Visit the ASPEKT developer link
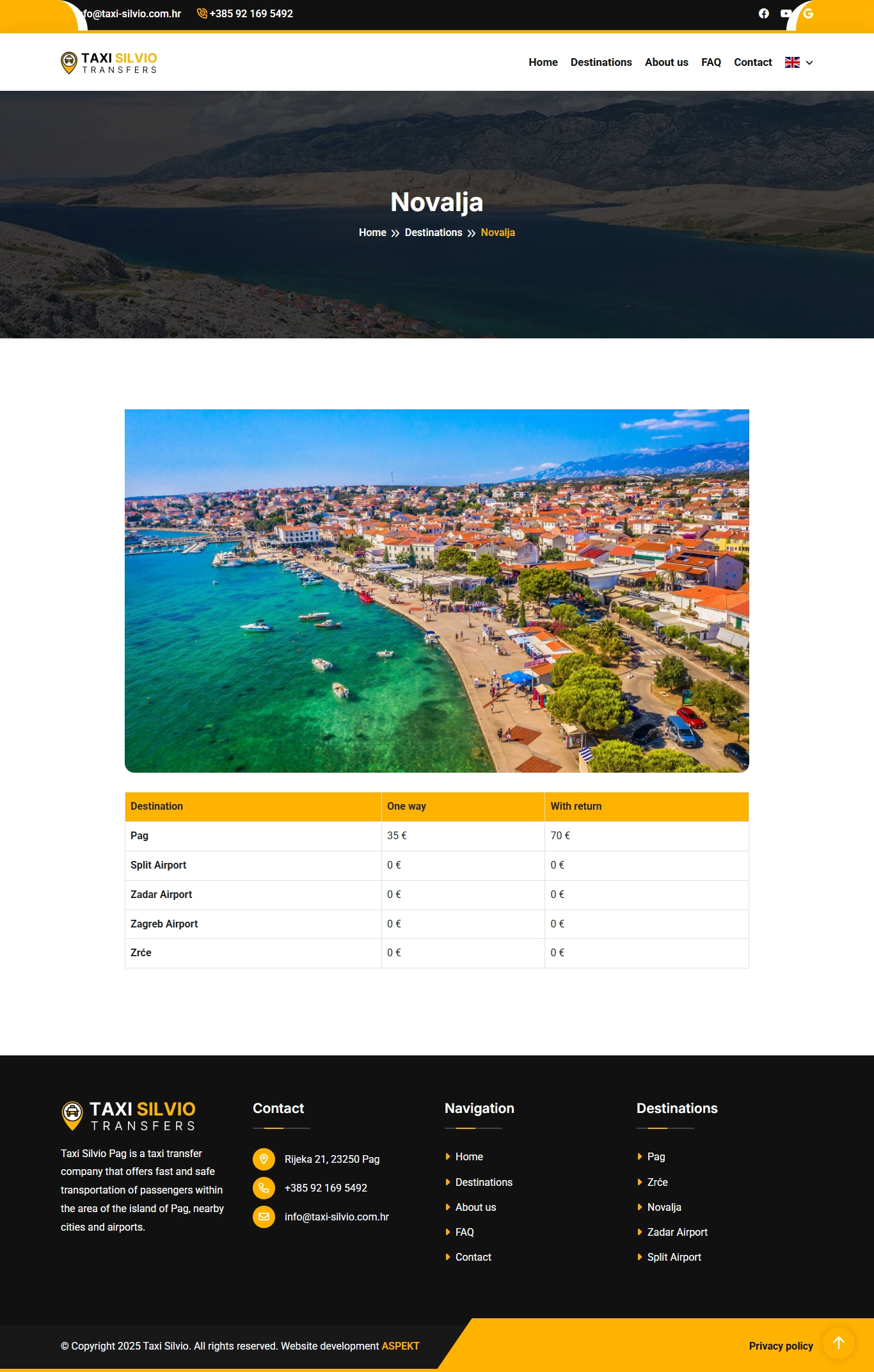Viewport: 874px width, 1372px height. 401,1346
